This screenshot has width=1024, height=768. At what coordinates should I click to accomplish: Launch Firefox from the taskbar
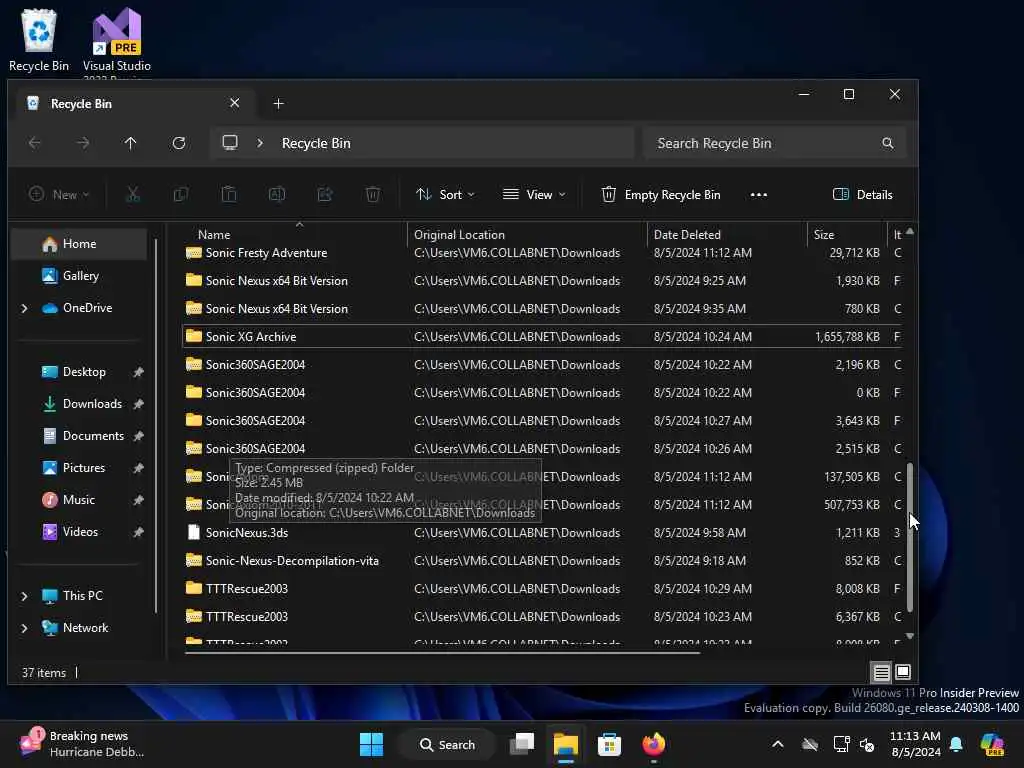click(x=654, y=744)
